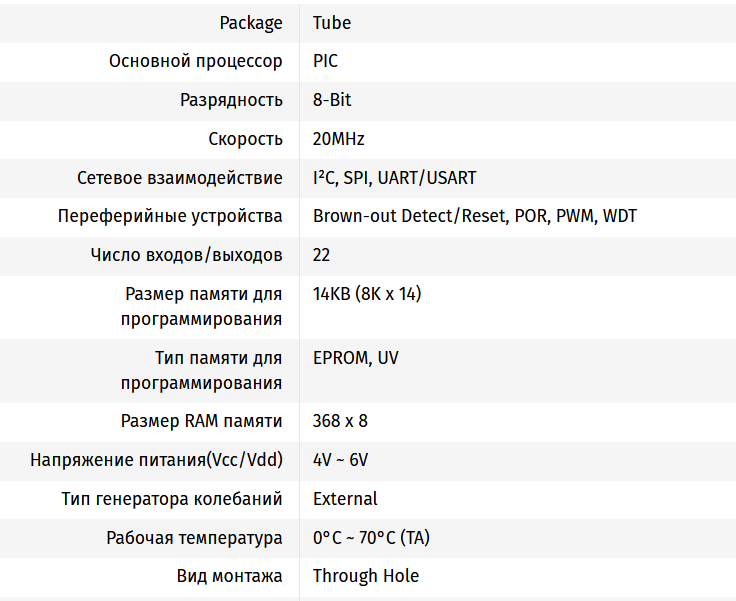Viewport: 736px width, 601px height.
Task: Select the "20MHz" speed value
Action: [339, 139]
